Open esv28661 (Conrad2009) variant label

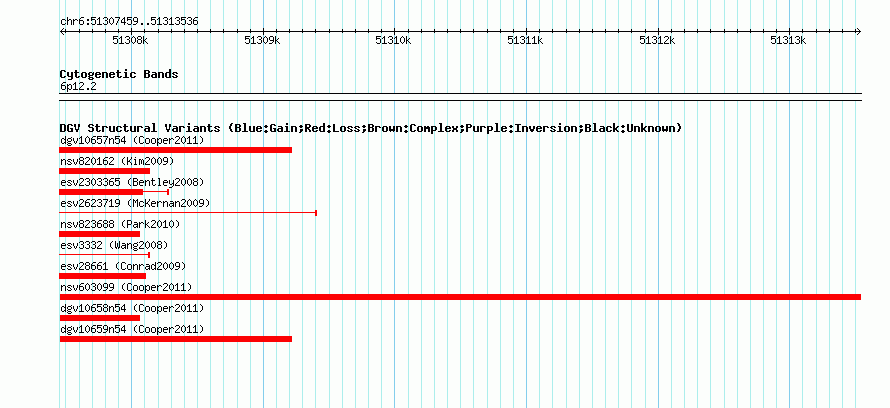click(123, 266)
